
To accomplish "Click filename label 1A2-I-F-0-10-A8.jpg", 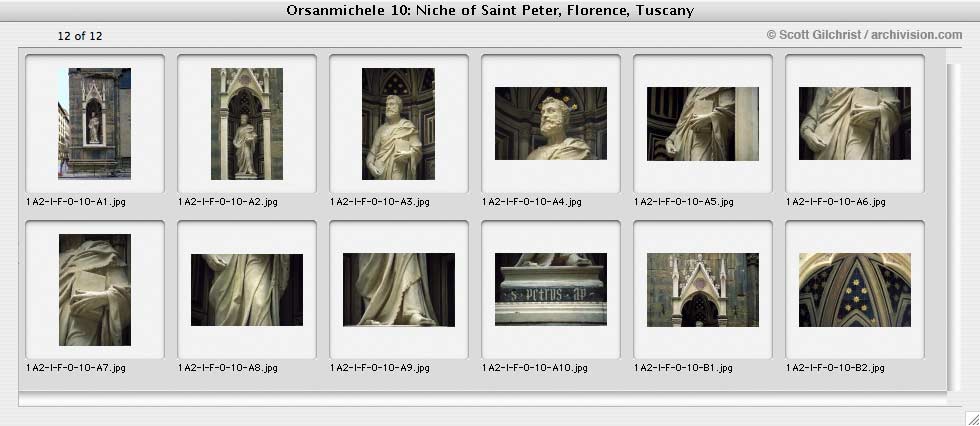I will tap(228, 368).
